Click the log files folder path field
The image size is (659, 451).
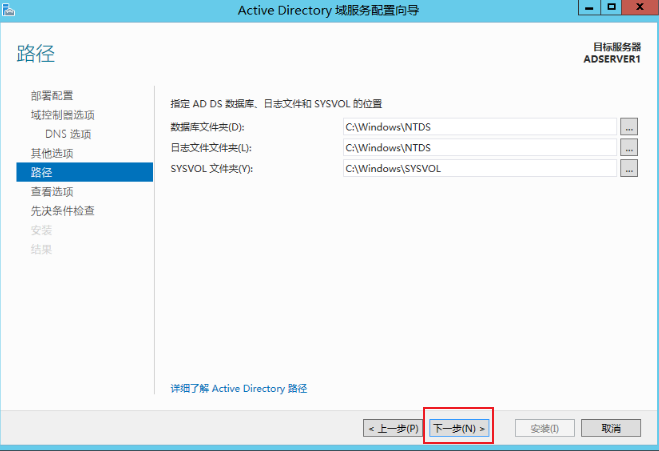tap(480, 148)
